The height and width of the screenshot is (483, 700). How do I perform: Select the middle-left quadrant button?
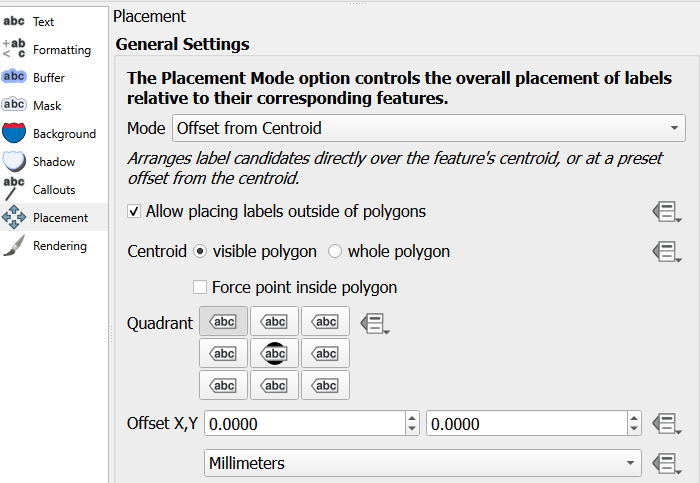[224, 354]
